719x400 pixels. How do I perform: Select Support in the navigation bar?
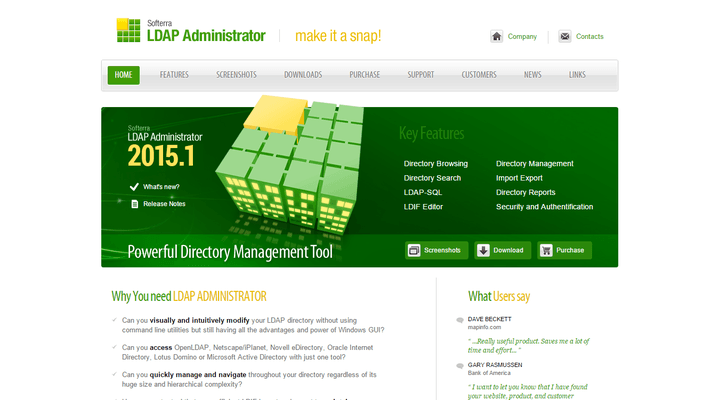point(420,75)
